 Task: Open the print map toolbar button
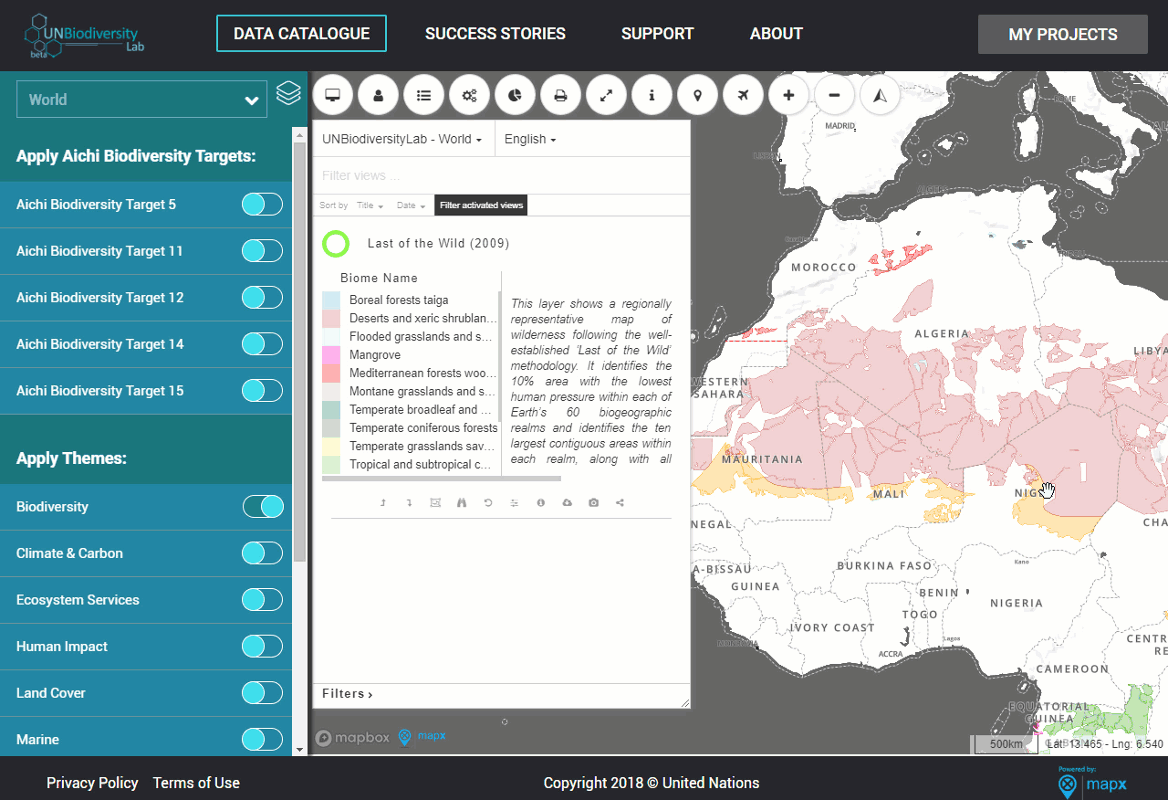coord(560,95)
